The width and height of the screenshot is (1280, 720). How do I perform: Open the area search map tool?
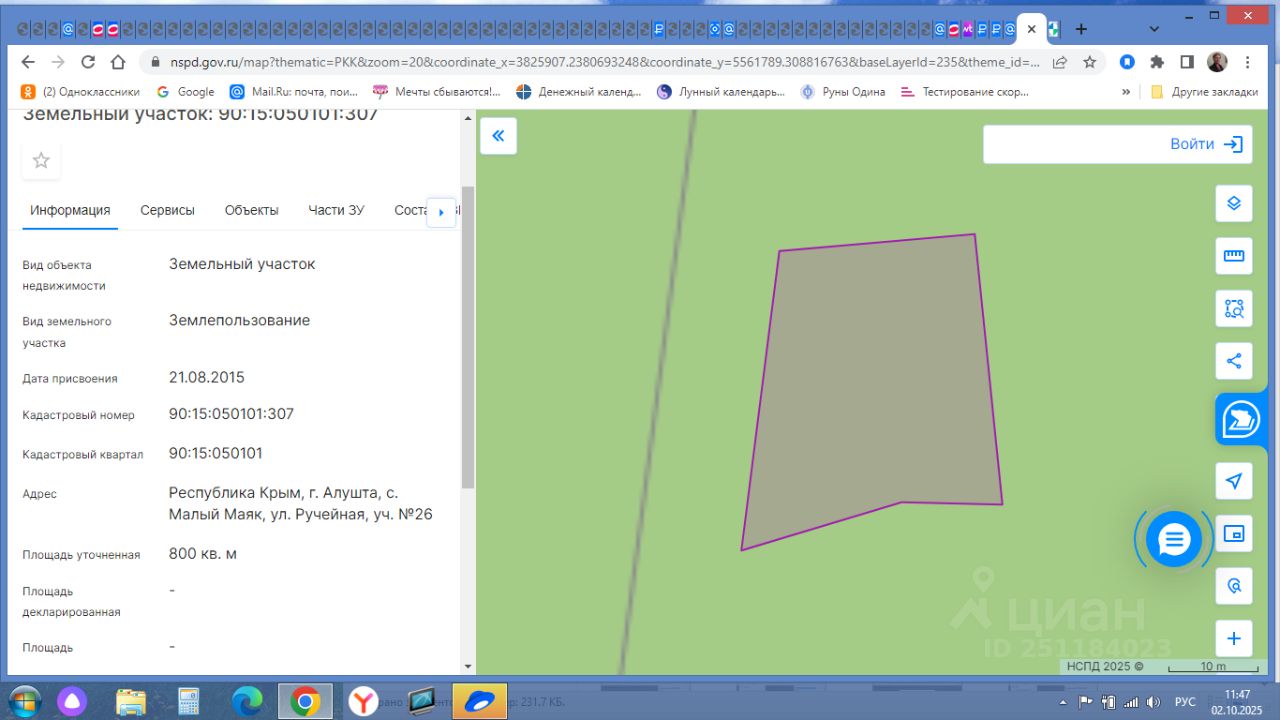(1234, 309)
